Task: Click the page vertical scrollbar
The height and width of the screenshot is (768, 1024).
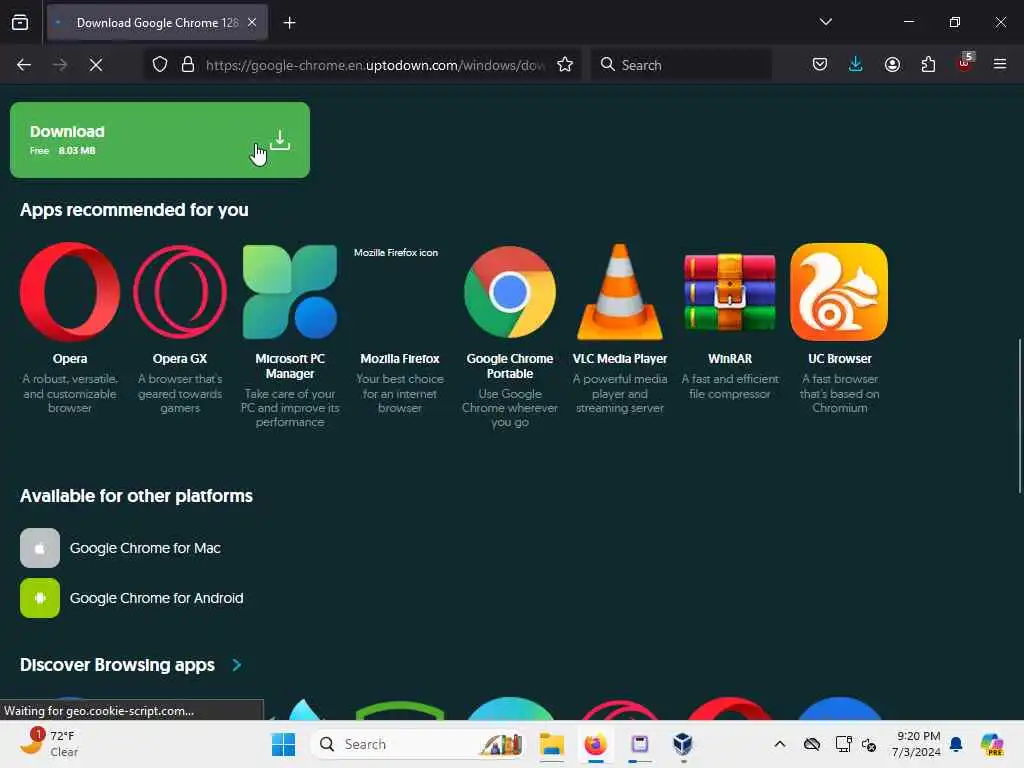Action: (x=1019, y=415)
